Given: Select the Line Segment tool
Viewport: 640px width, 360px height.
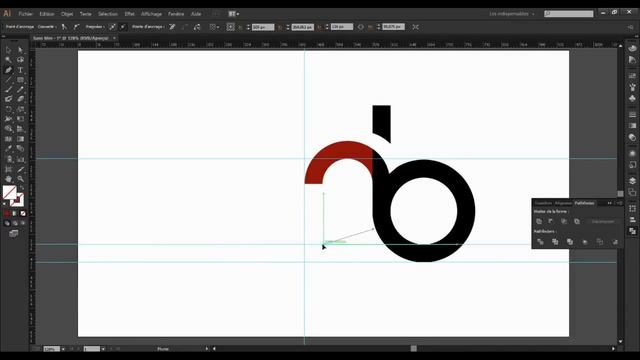Looking at the screenshot, I should tap(8, 80).
